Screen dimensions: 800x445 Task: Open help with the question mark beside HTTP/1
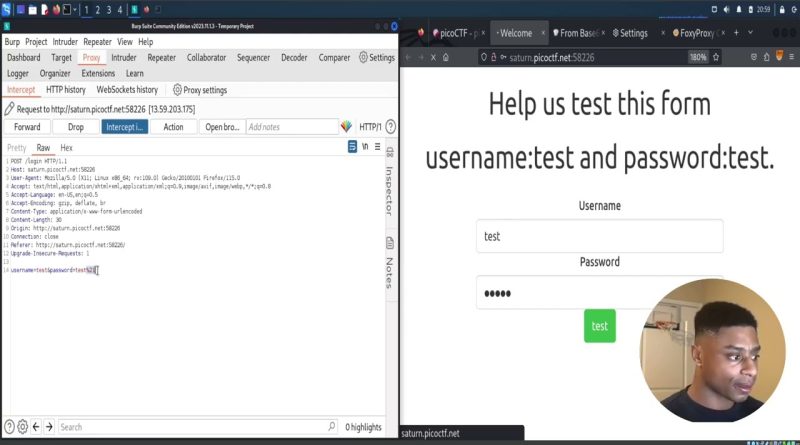(x=390, y=127)
